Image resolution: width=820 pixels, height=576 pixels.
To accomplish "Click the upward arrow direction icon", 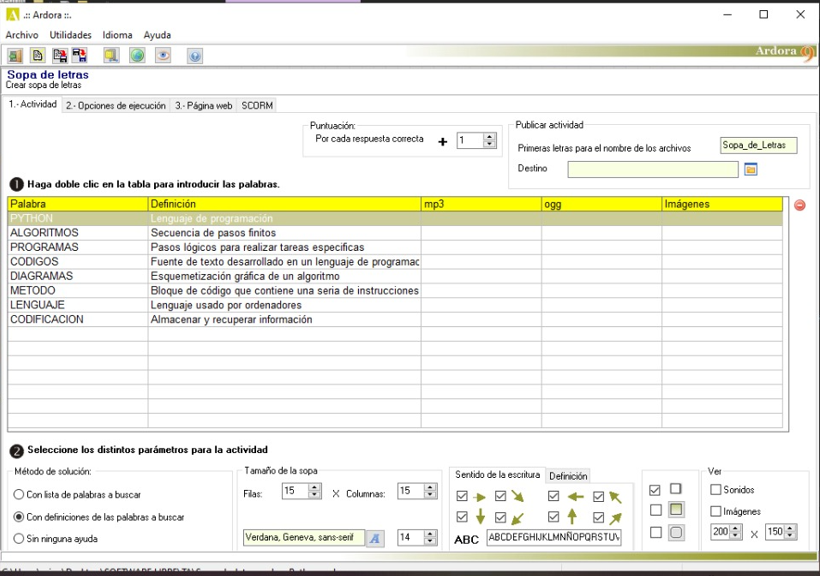I will [572, 516].
